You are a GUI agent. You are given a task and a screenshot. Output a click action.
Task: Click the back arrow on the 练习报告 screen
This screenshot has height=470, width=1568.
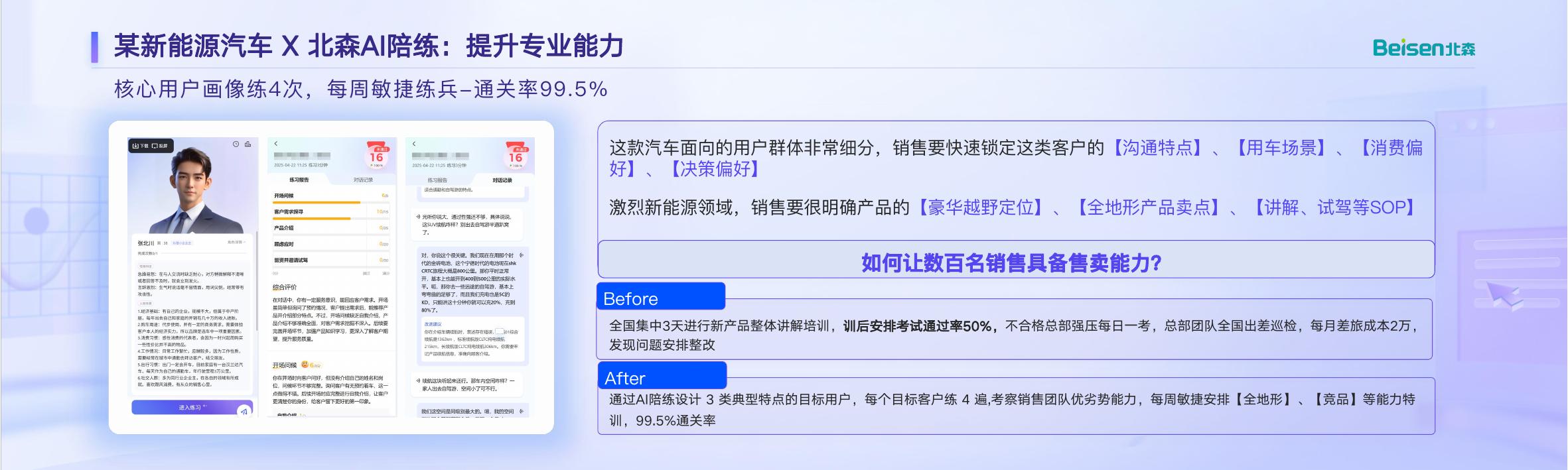coord(275,143)
